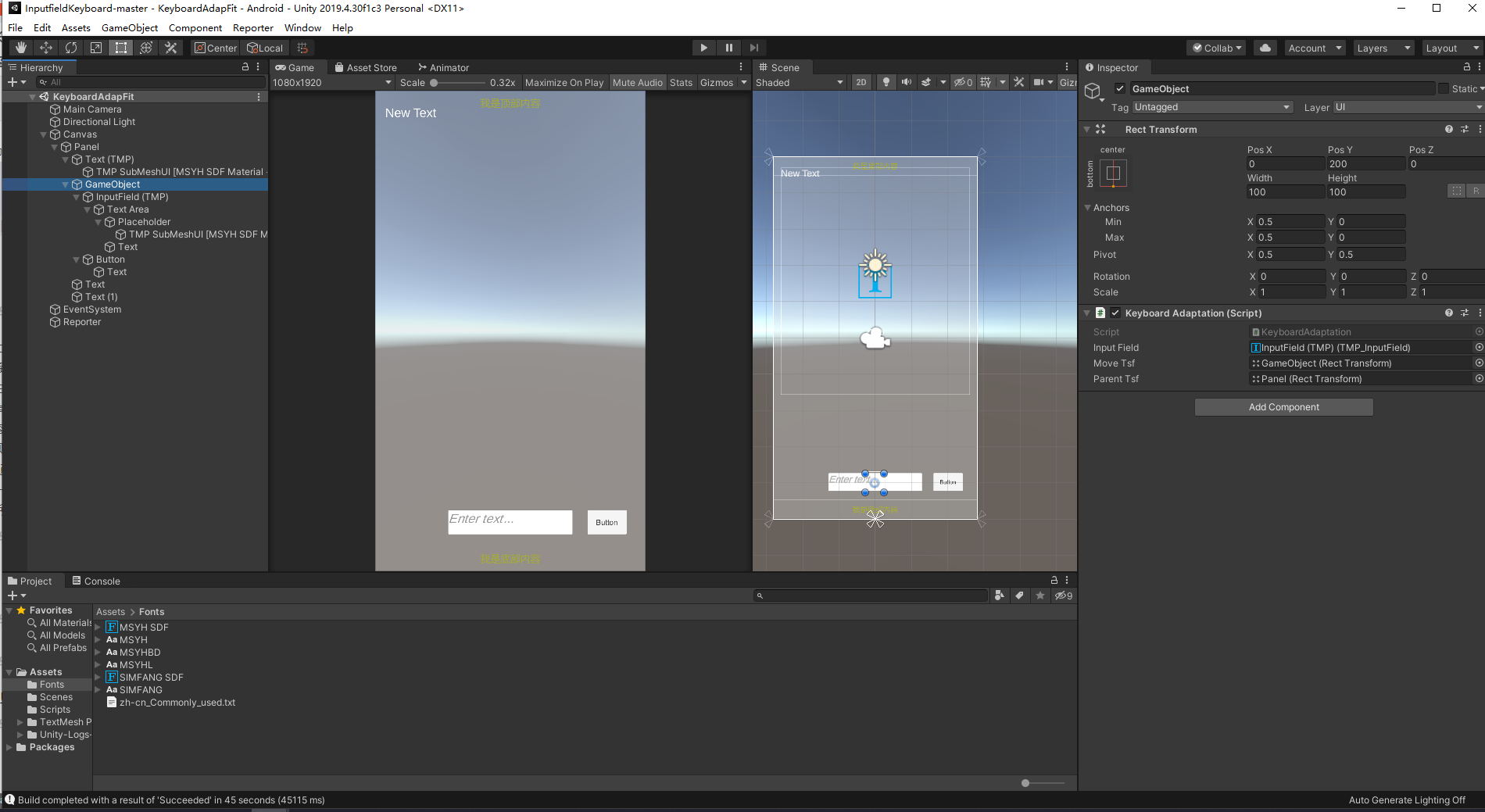Select the Hand tool in the toolbar

21,48
